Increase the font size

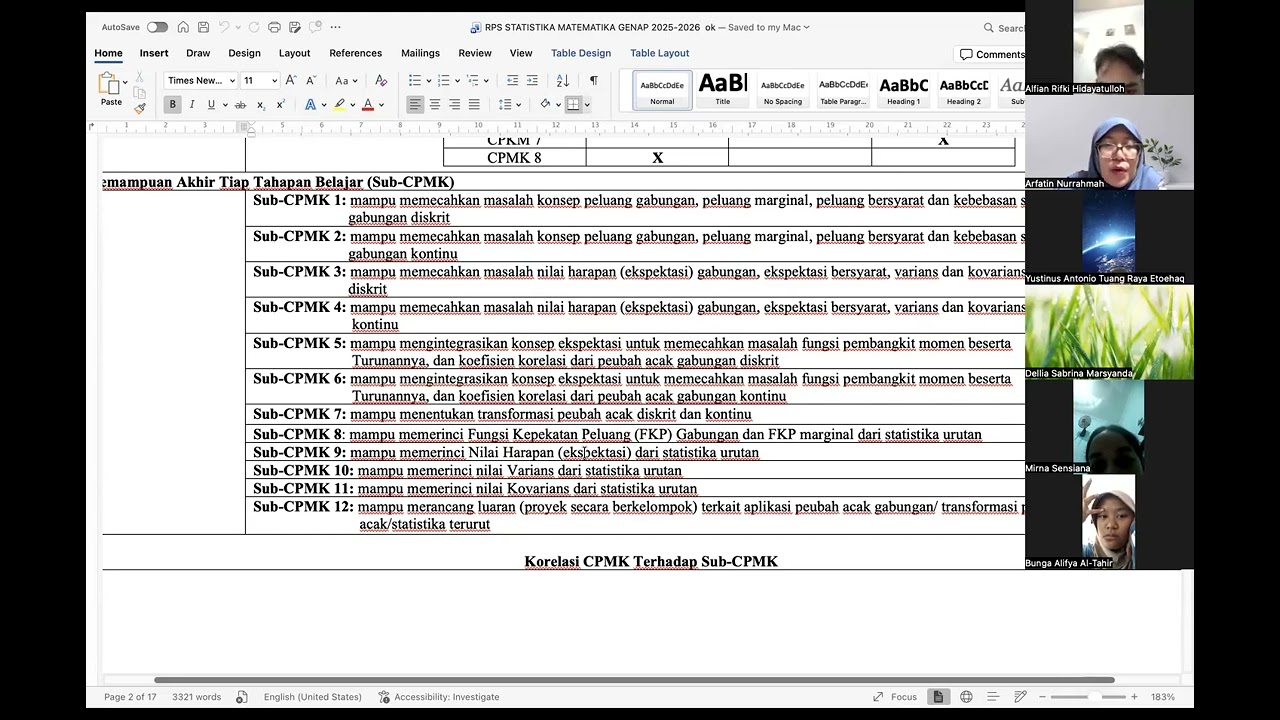291,80
